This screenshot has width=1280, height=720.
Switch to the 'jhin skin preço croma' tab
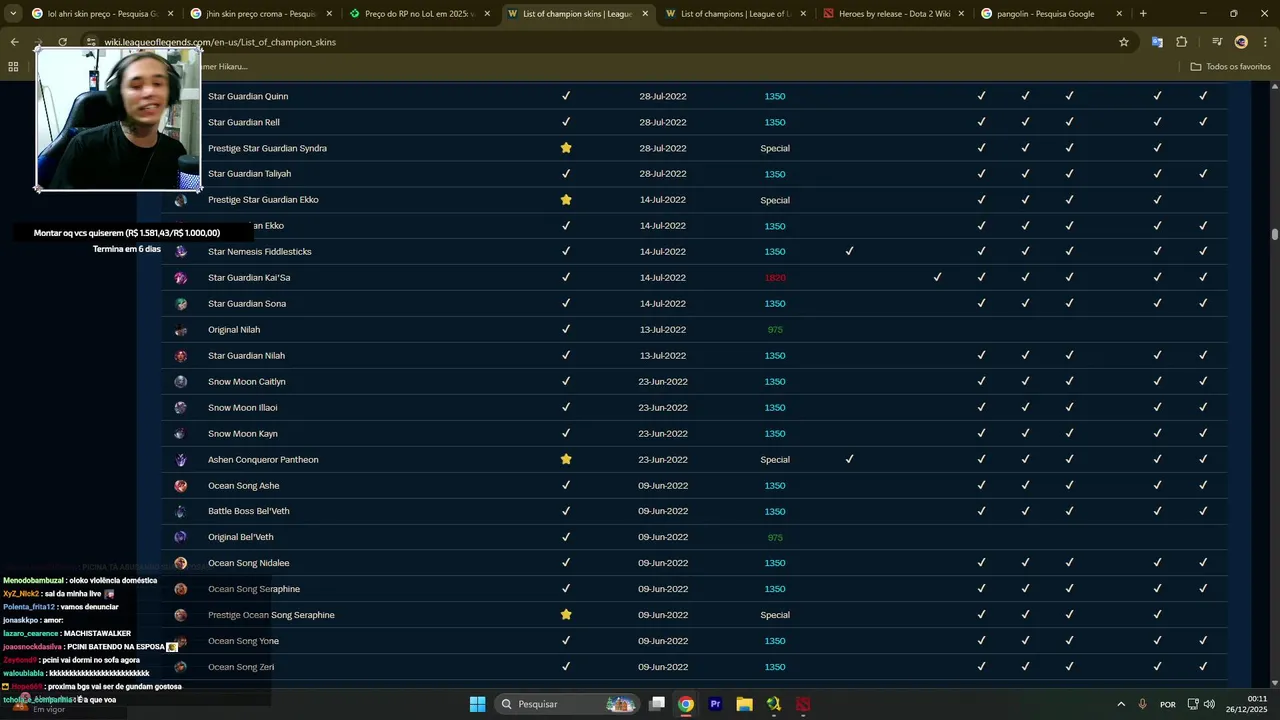tap(261, 14)
